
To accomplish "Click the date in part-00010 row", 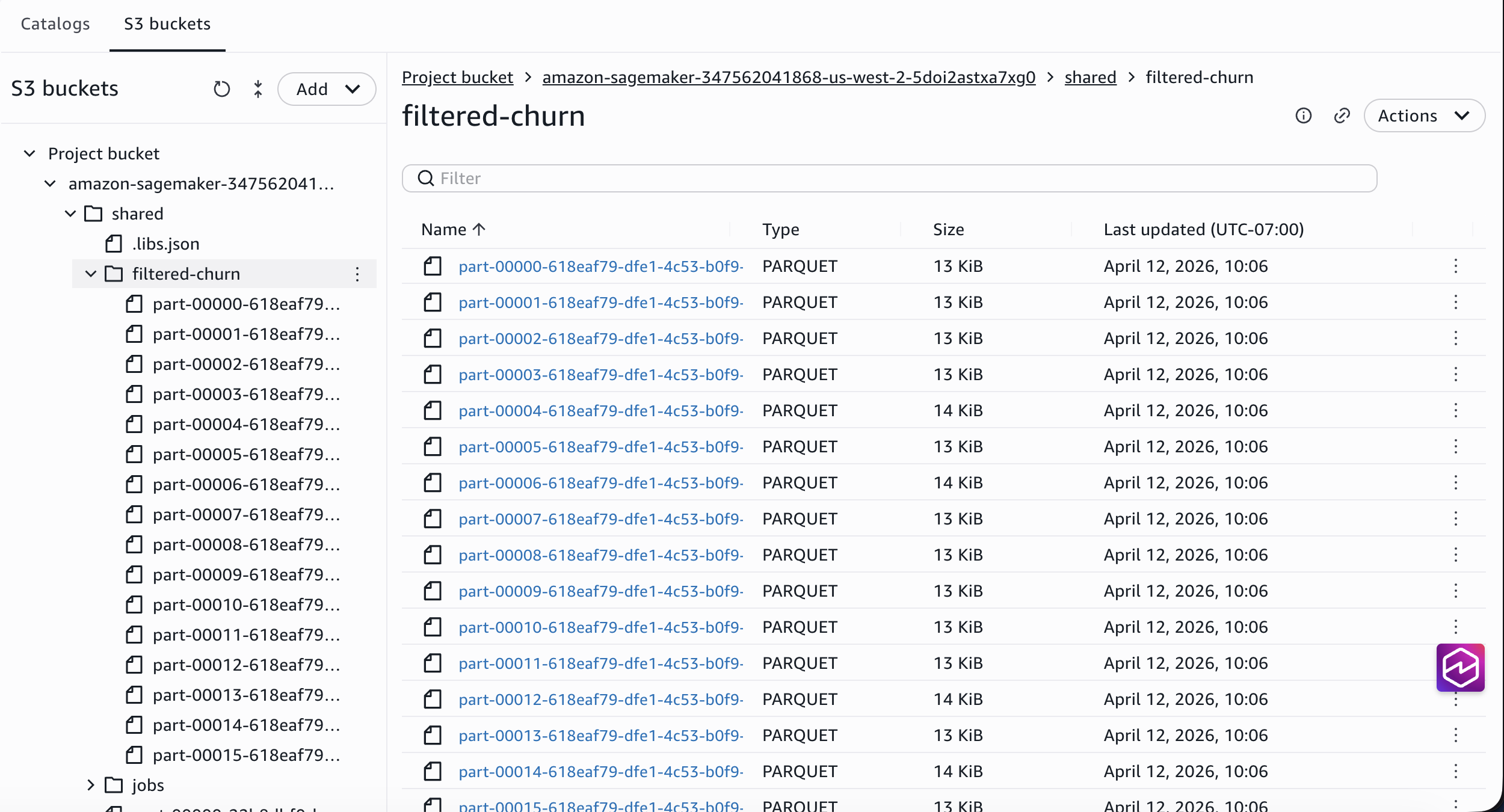I will click(x=1186, y=627).
